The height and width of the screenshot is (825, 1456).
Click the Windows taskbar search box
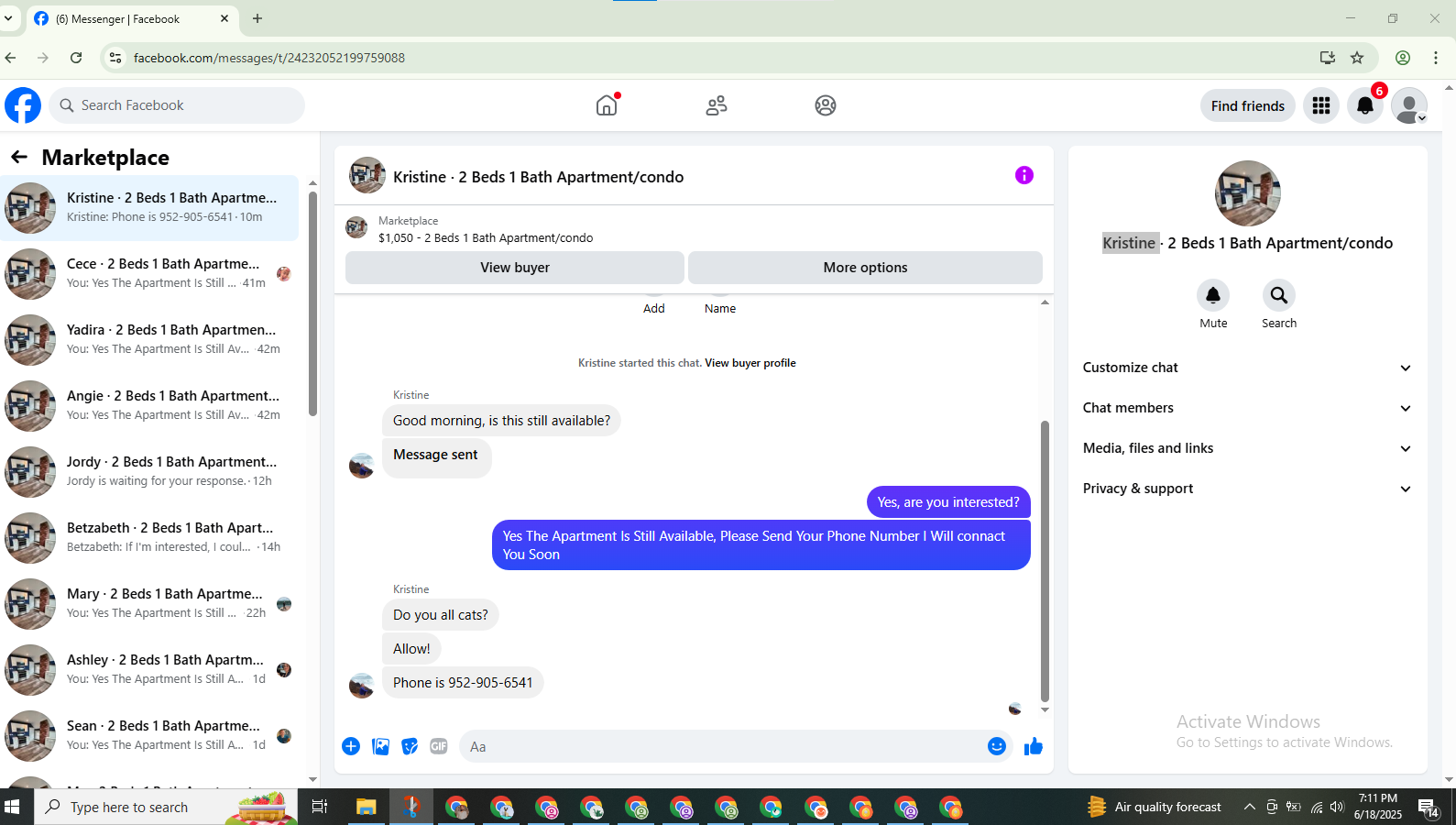166,807
